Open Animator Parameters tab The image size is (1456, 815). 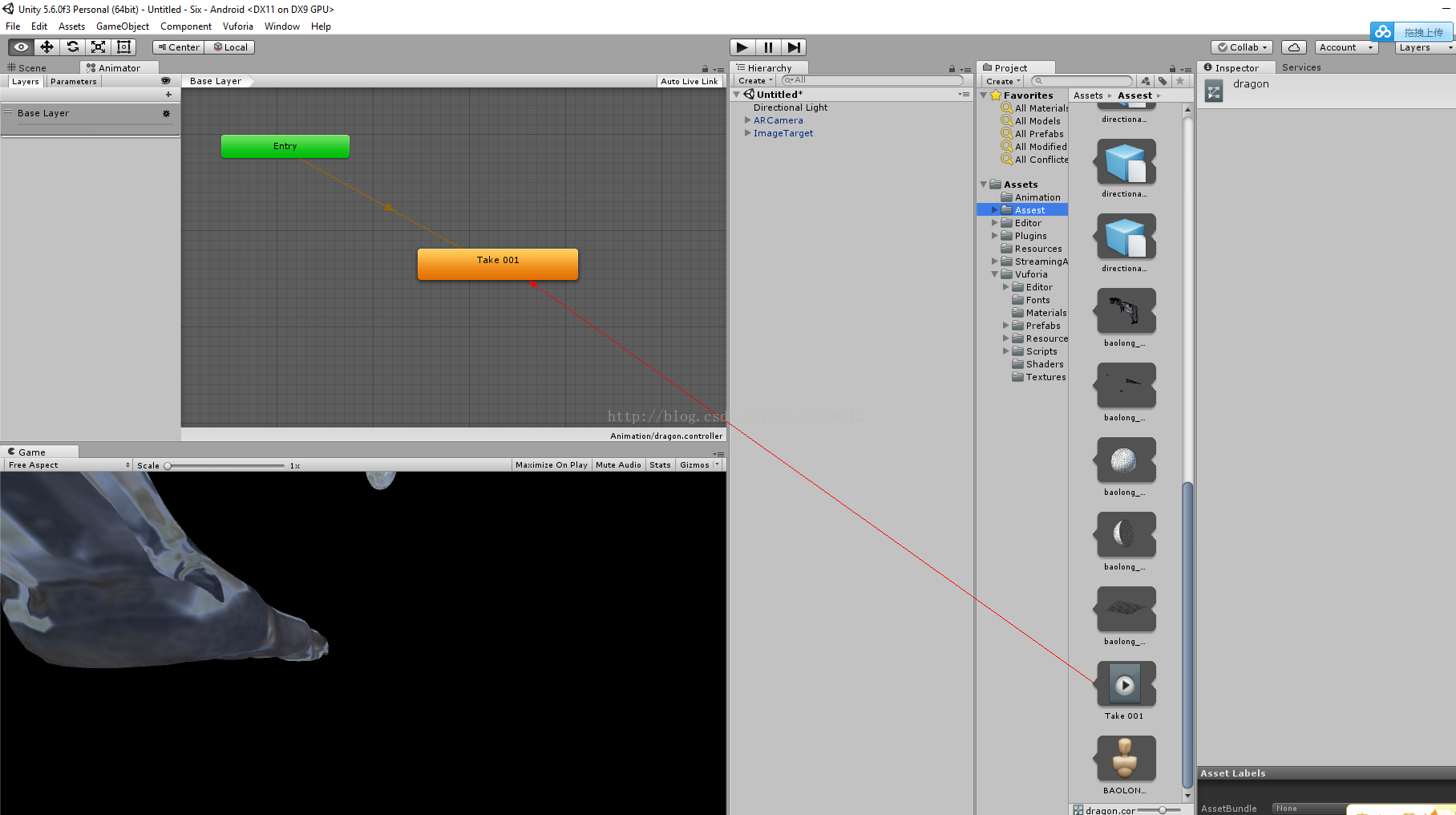coord(73,82)
